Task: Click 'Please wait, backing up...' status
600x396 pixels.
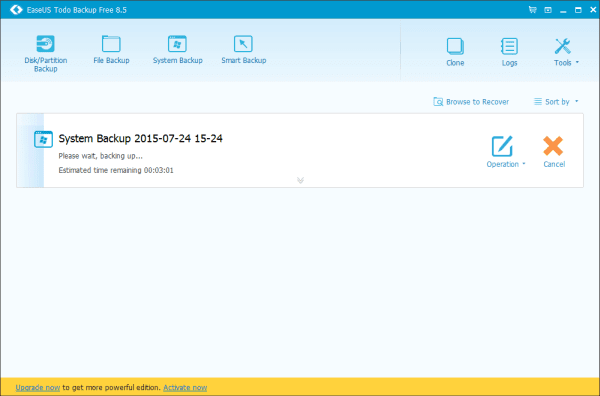Action: click(x=100, y=156)
